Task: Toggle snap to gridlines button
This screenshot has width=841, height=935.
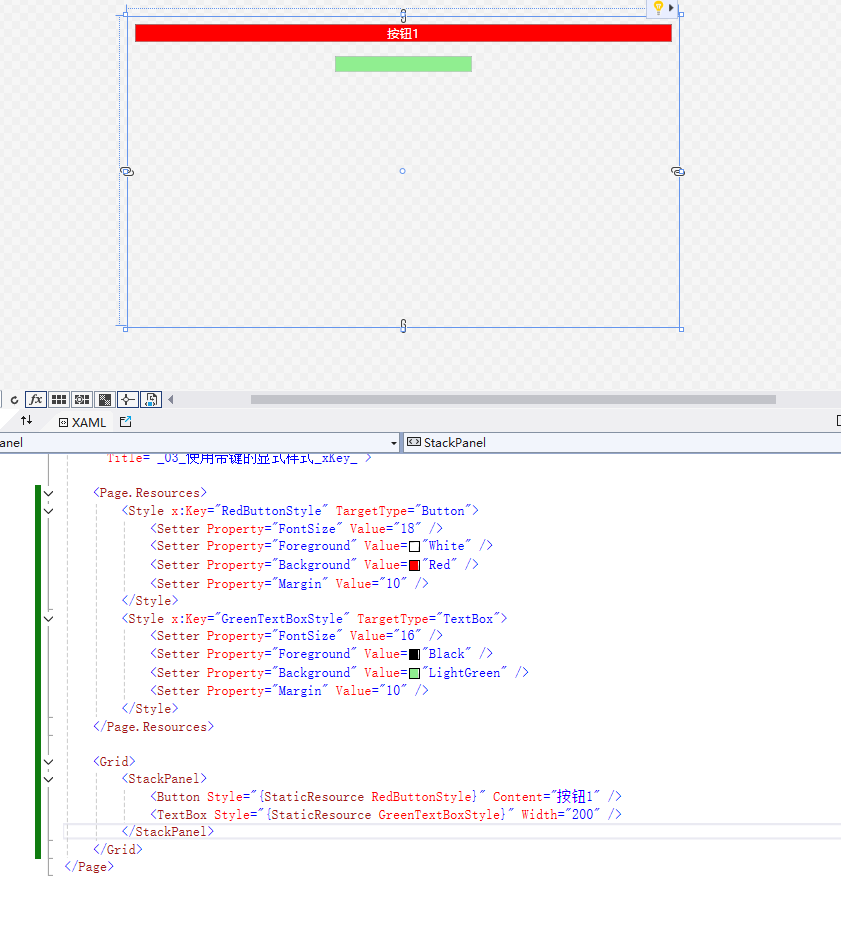Action: tap(82, 400)
